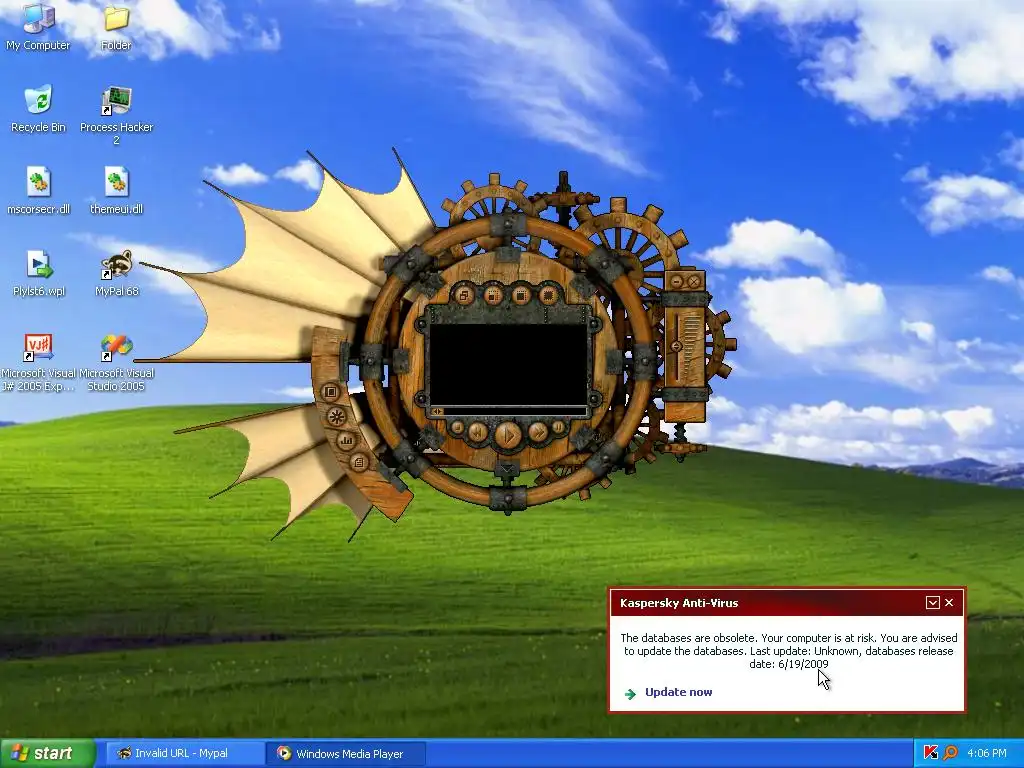Open the Windows Start menu
The width and height of the screenshot is (1024, 768).
pyautogui.click(x=48, y=754)
